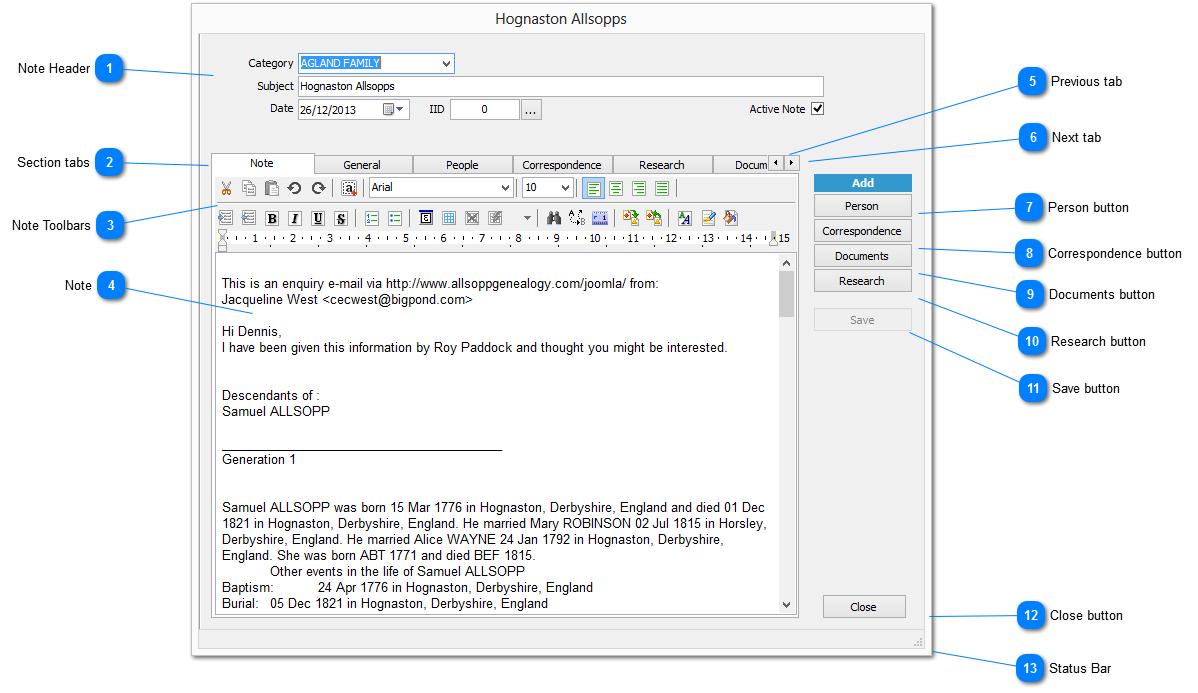Open Find with the binoculars icon
The image size is (1198, 693).
(554, 218)
